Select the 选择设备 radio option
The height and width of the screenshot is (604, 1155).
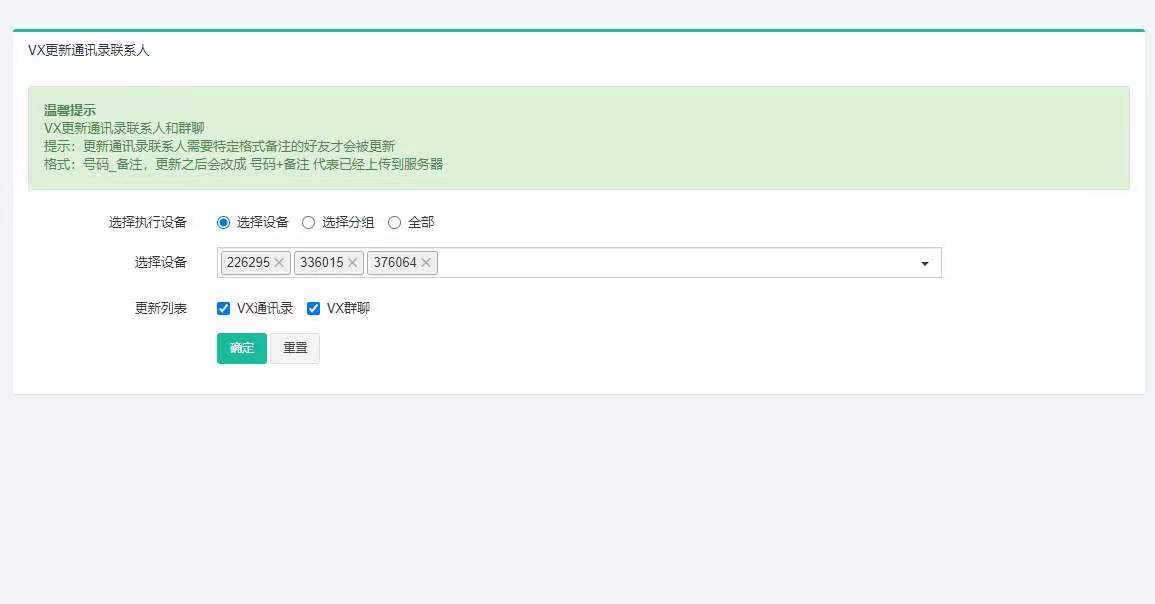(x=223, y=222)
